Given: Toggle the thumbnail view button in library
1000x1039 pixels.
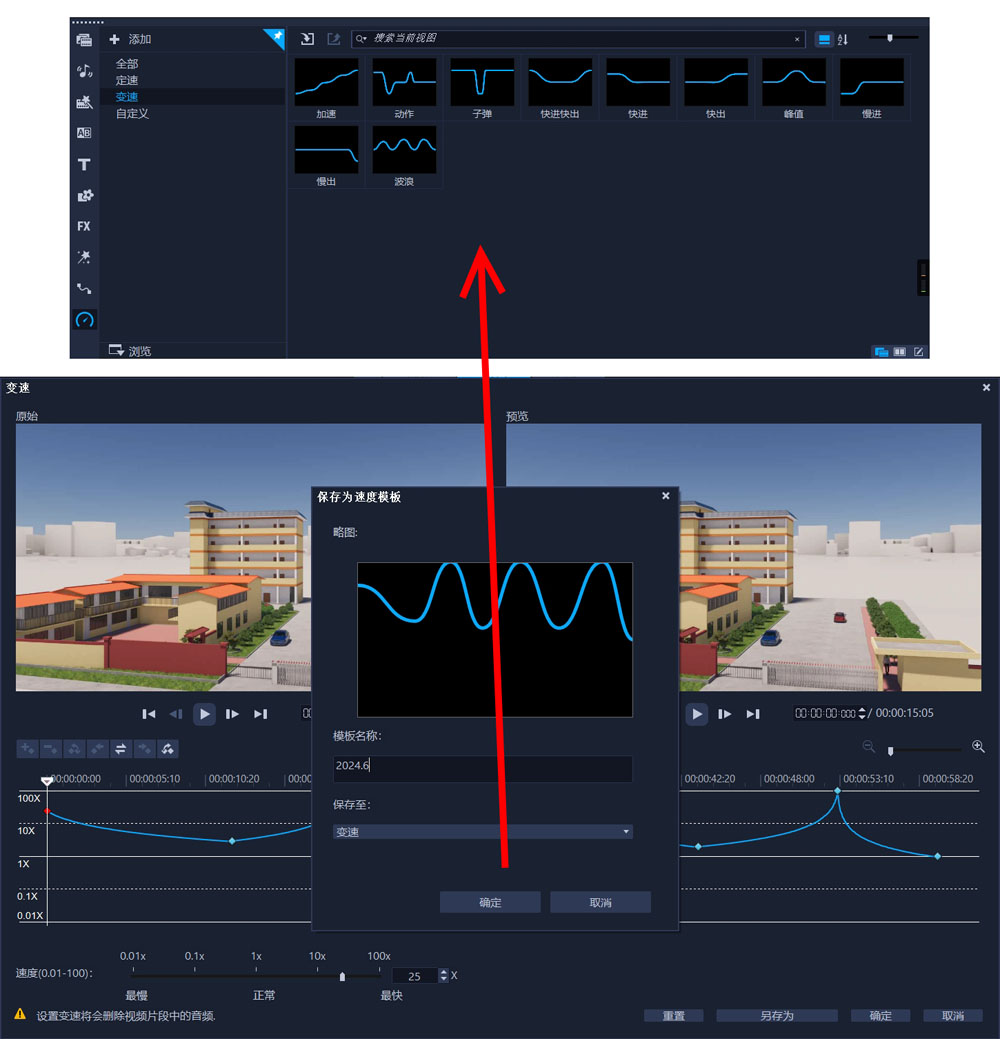Looking at the screenshot, I should tap(824, 39).
